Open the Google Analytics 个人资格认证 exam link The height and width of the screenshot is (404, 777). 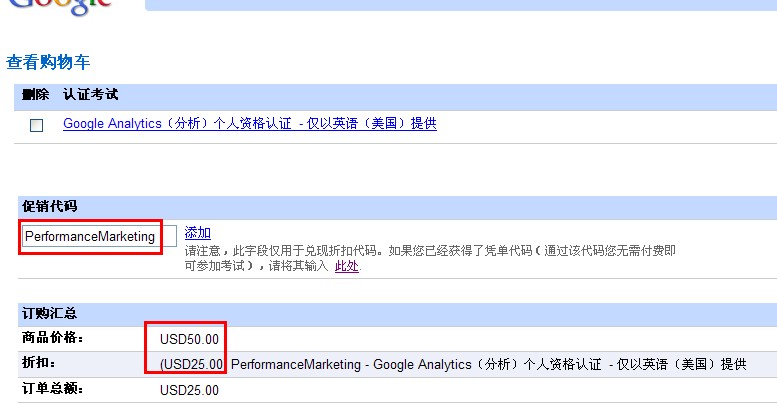(250, 123)
